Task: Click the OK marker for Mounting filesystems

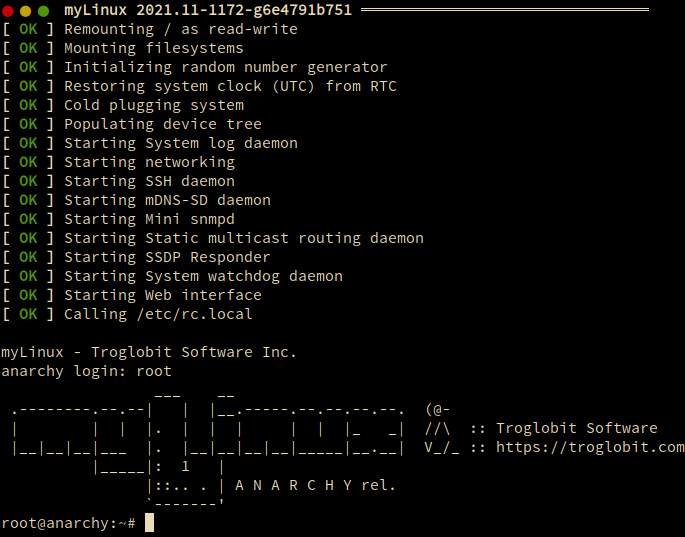Action: click(x=27, y=48)
